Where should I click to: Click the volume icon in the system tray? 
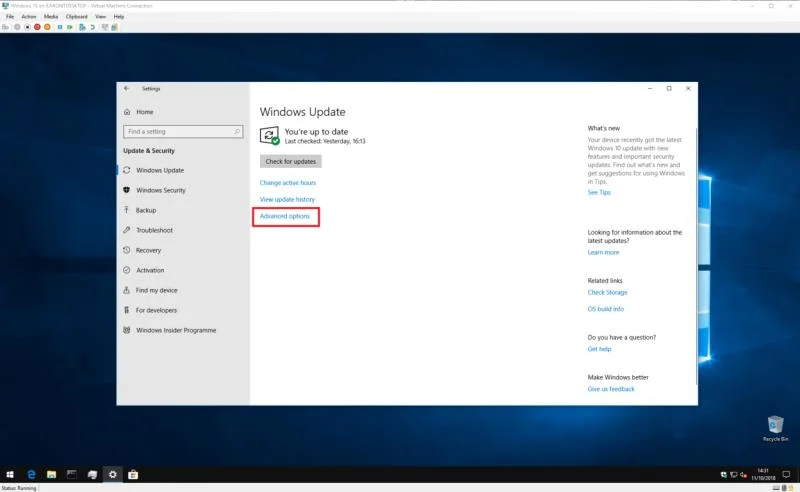(x=743, y=475)
